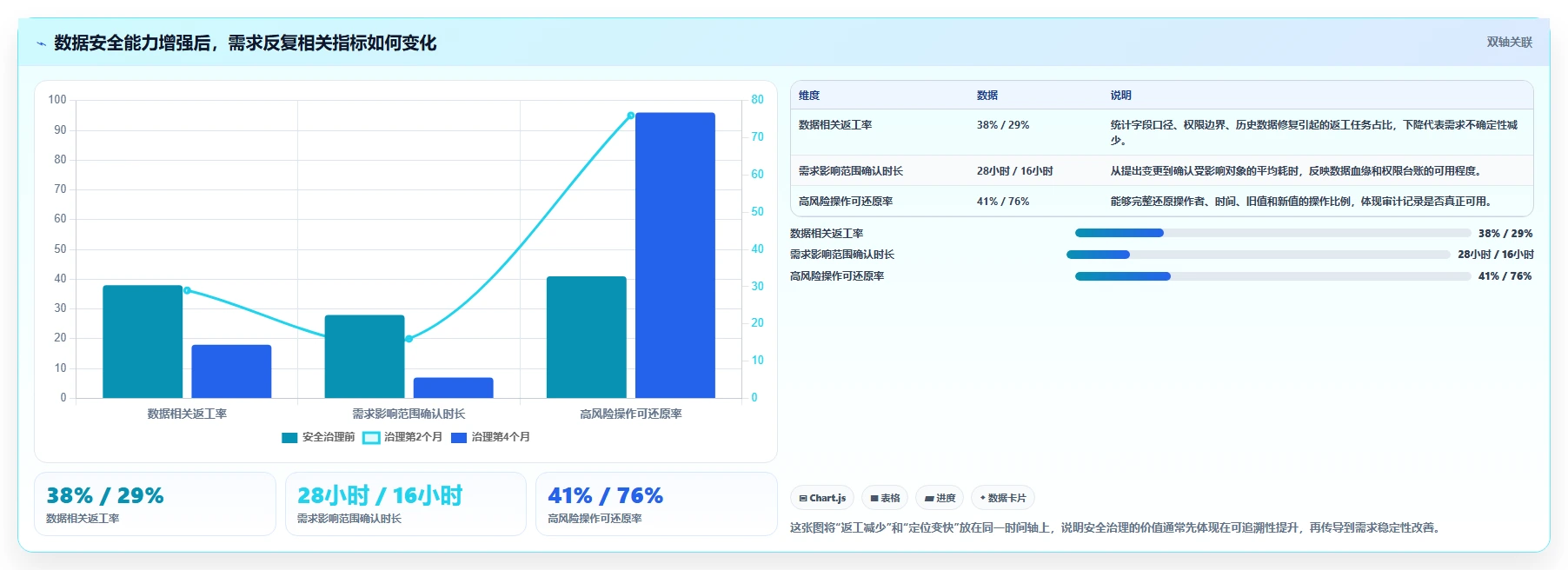Click the 高风险操作可还原率 x-axis label

click(x=630, y=414)
